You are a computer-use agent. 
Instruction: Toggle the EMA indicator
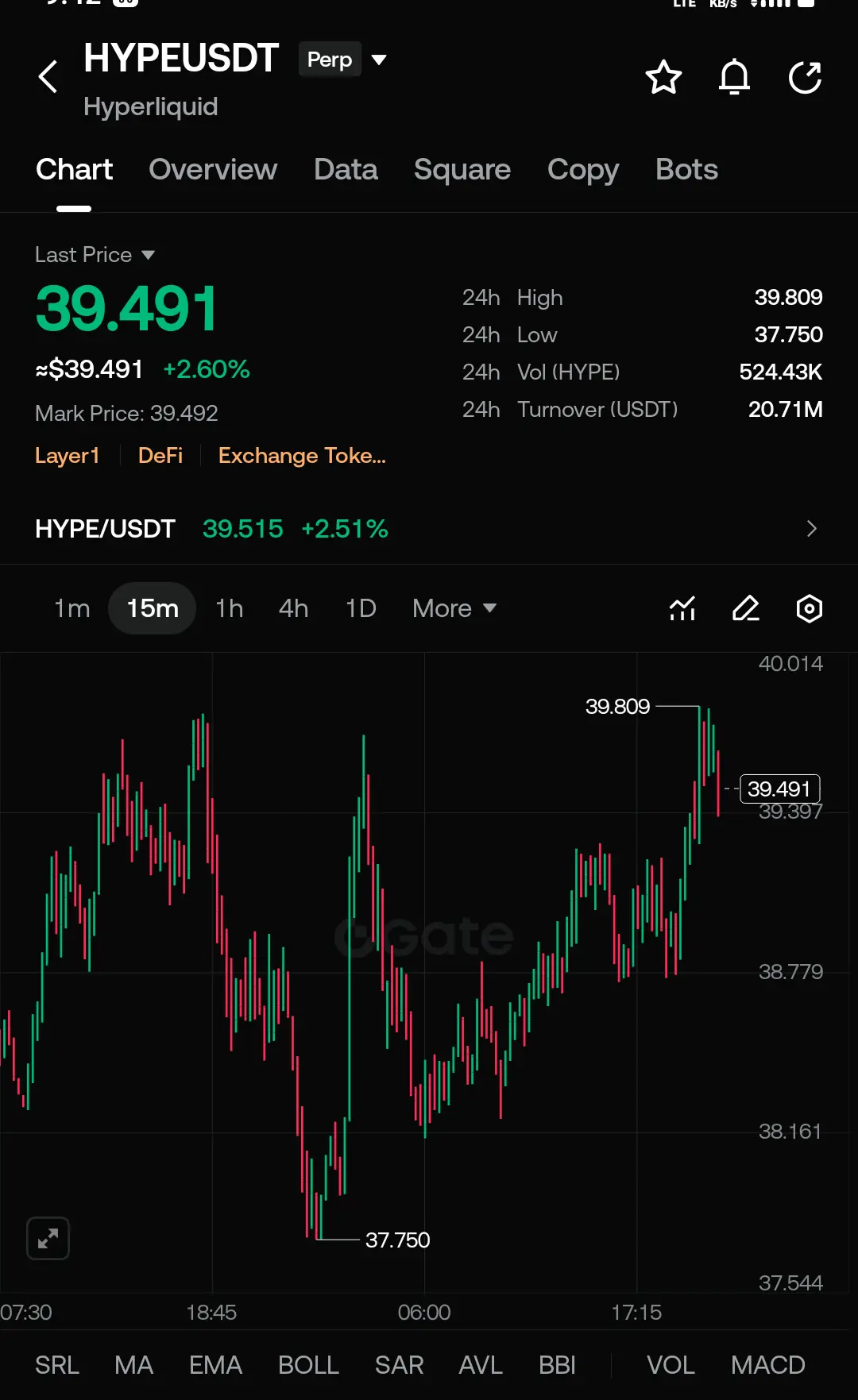pos(215,1365)
